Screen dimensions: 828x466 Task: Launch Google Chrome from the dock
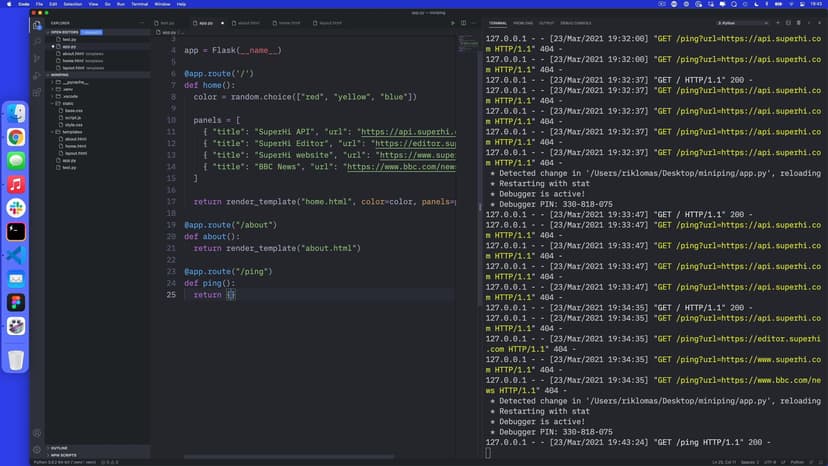[16, 137]
